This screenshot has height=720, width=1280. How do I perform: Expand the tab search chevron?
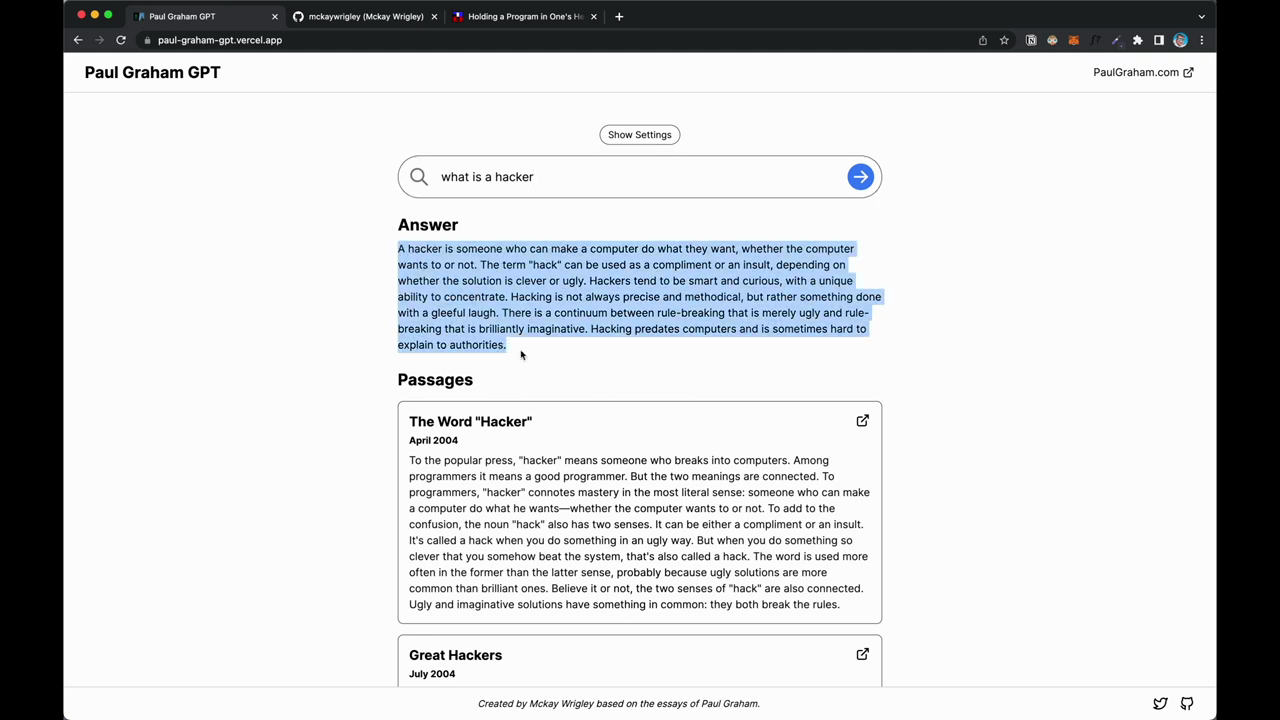pos(1202,16)
